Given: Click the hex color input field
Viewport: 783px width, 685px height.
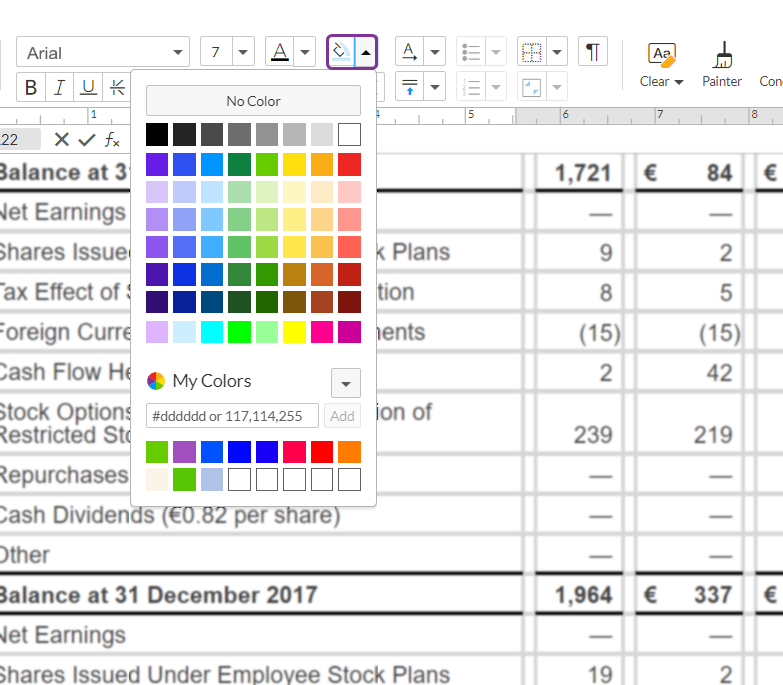Looking at the screenshot, I should [232, 416].
